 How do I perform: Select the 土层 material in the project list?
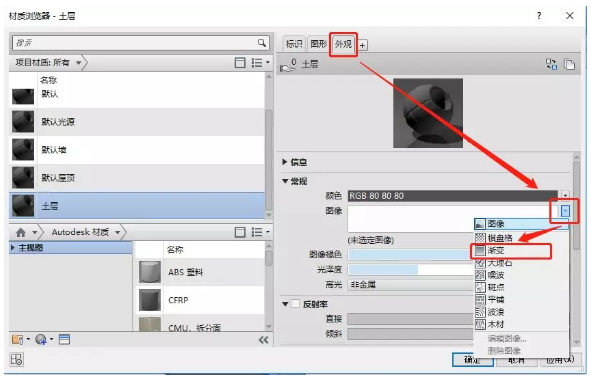click(x=136, y=206)
